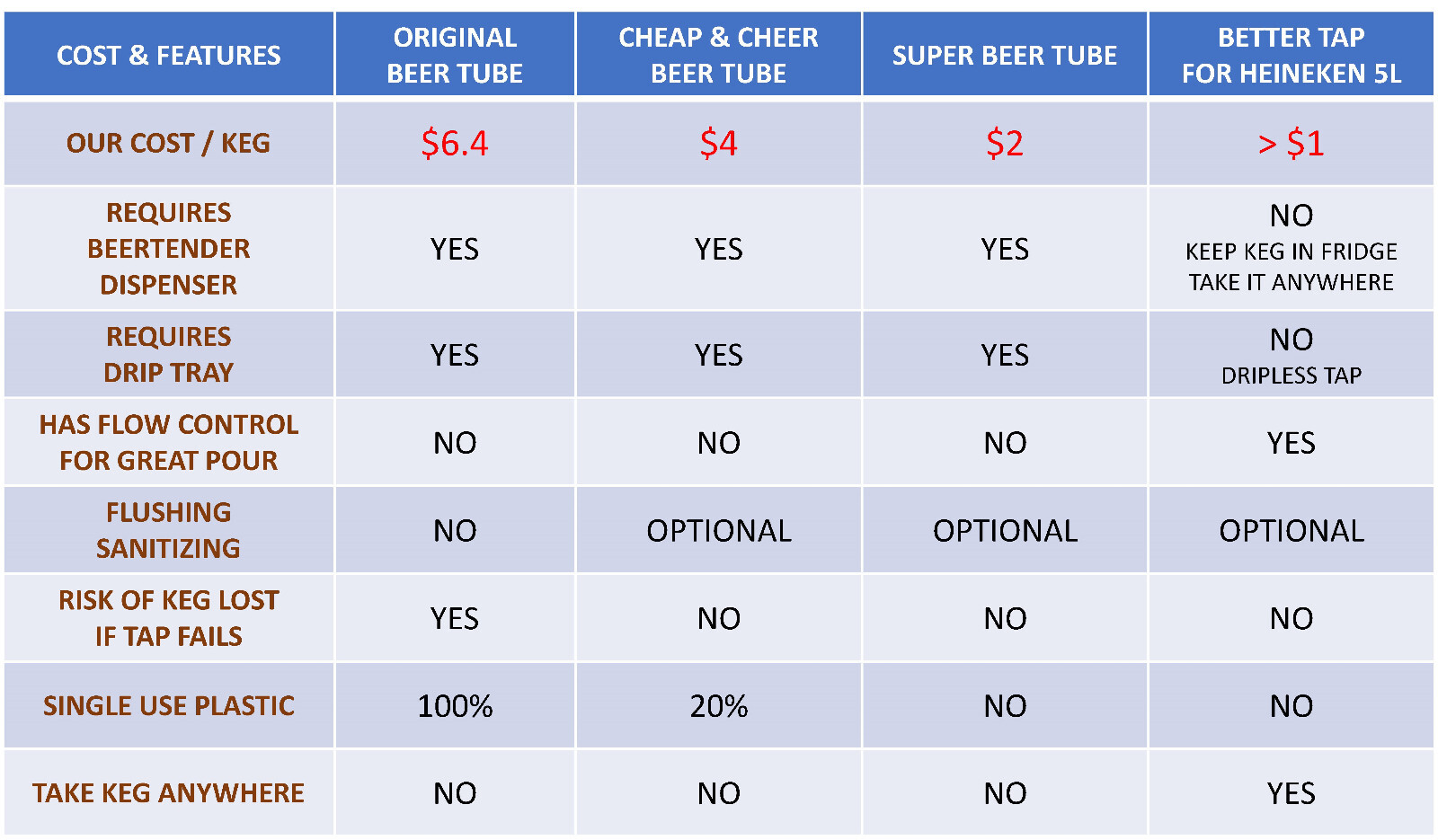The width and height of the screenshot is (1438, 840).
Task: Click the "REQUIRES BEERTENDER DISPENSER" row label
Action: coord(168,248)
